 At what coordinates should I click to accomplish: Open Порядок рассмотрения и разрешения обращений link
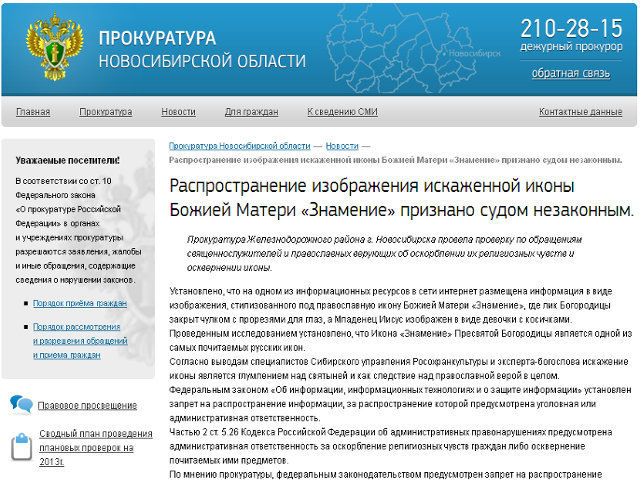pos(80,340)
